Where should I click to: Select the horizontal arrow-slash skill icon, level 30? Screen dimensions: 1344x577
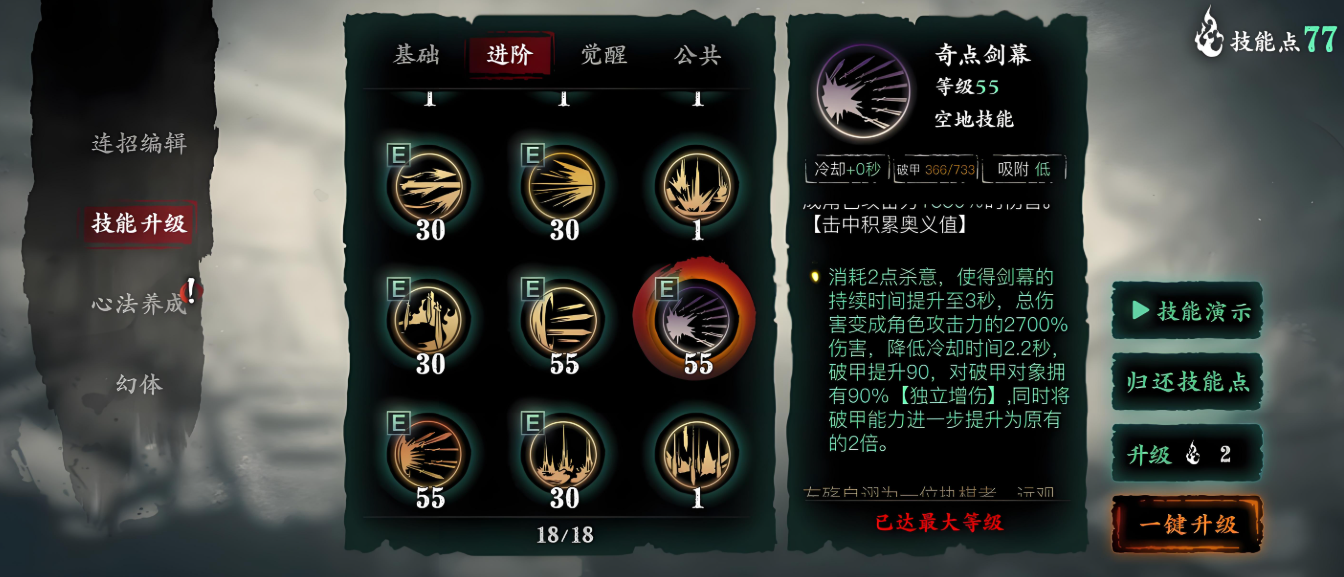pos(430,186)
